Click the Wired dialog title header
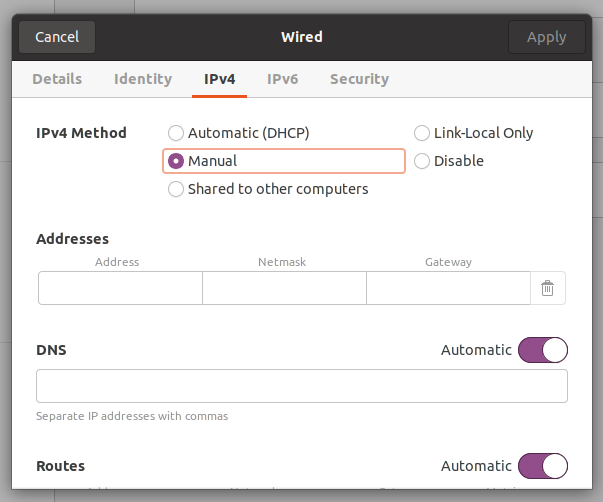The height and width of the screenshot is (502, 603). click(x=302, y=37)
